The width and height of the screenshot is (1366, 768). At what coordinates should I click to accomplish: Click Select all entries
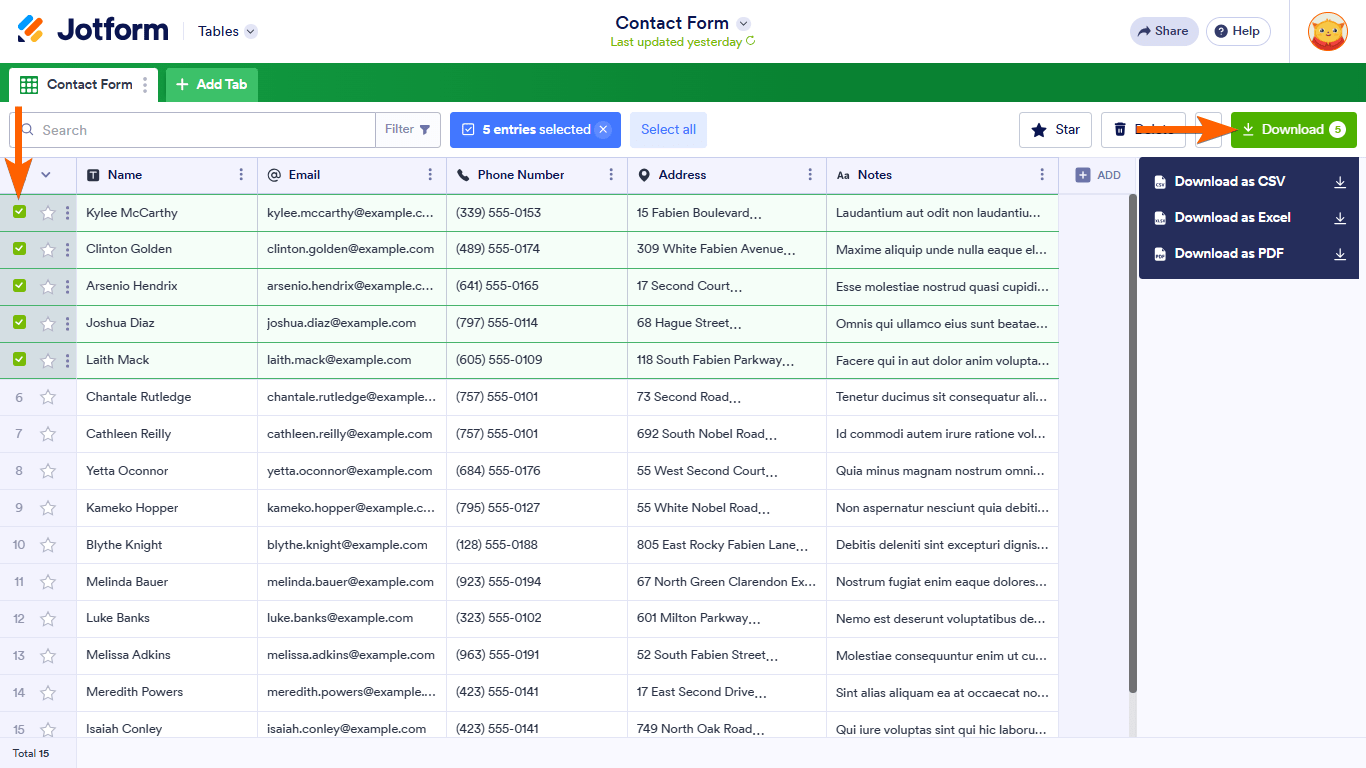tap(668, 129)
